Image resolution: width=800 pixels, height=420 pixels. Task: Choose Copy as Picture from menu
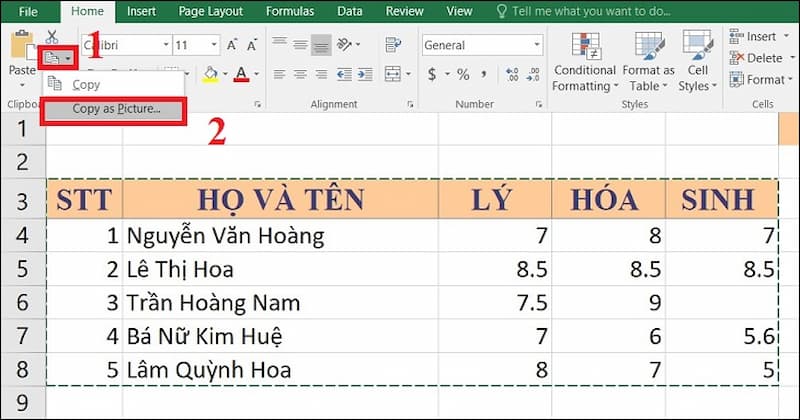[x=113, y=109]
